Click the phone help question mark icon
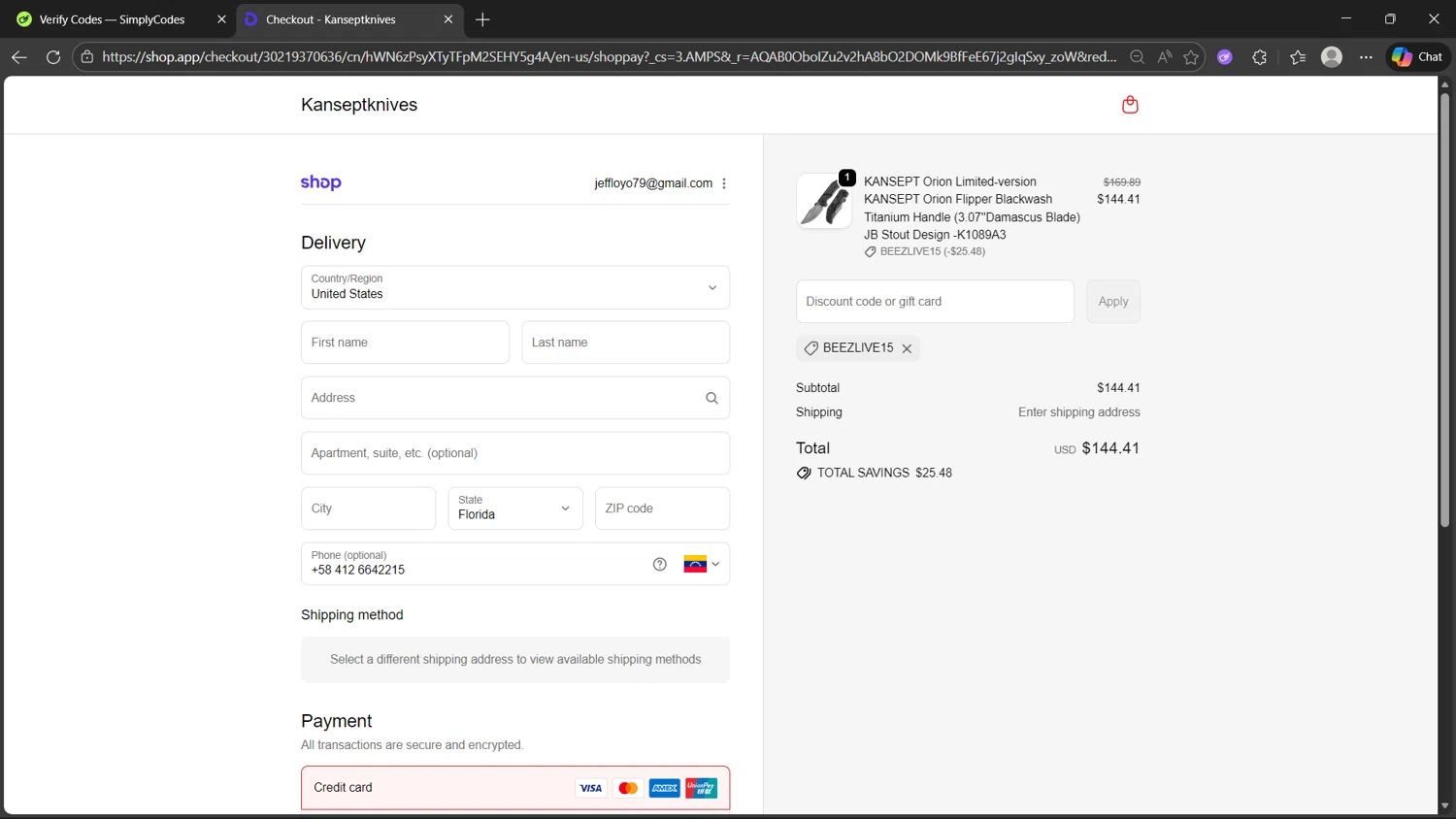 coord(660,564)
